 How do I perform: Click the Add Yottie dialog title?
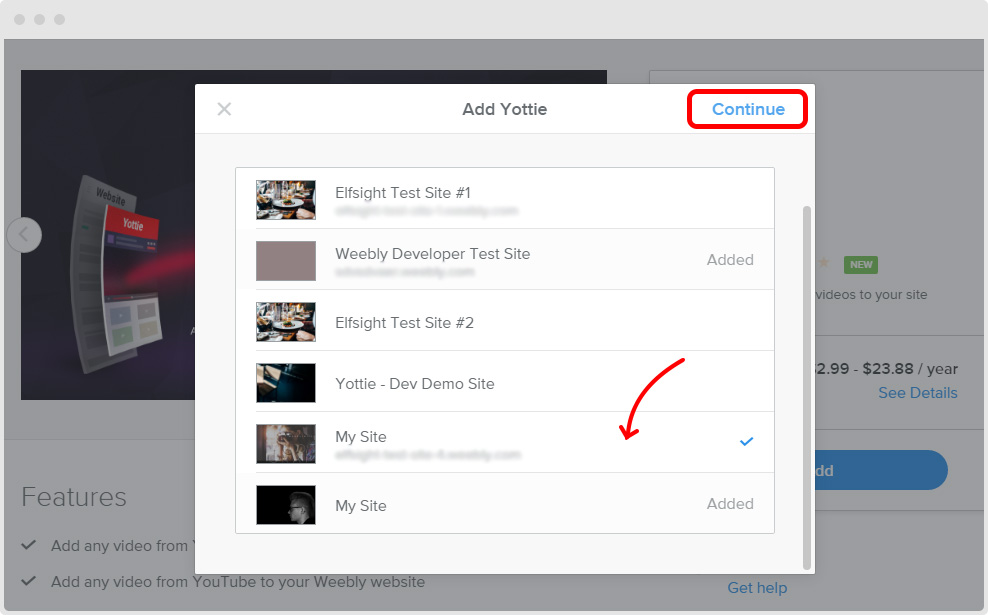tap(505, 109)
